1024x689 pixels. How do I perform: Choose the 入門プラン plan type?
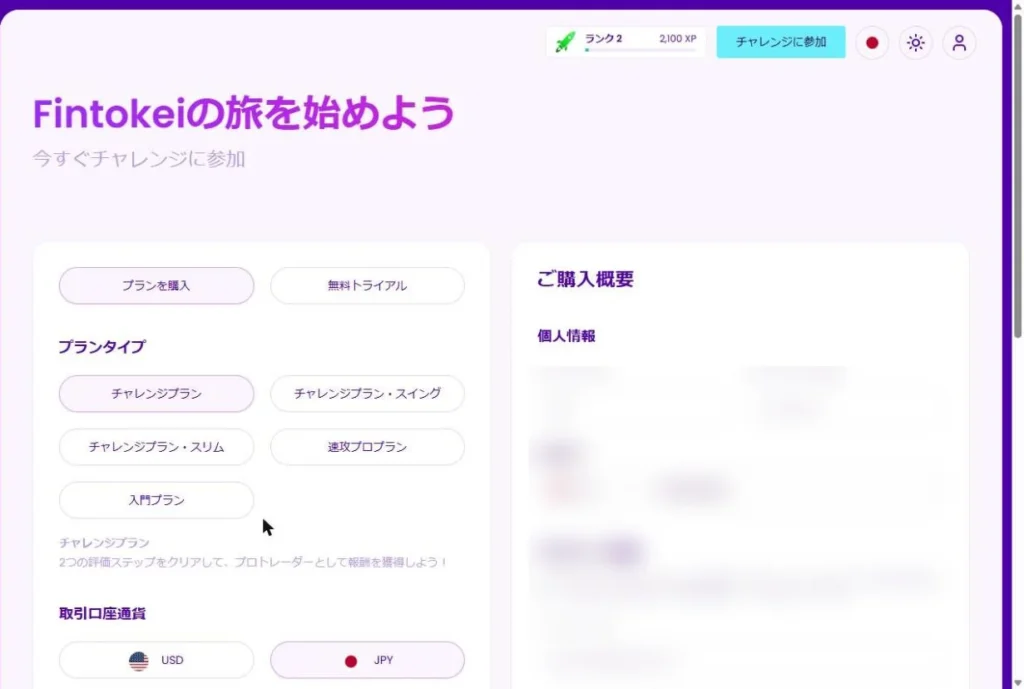click(x=156, y=500)
